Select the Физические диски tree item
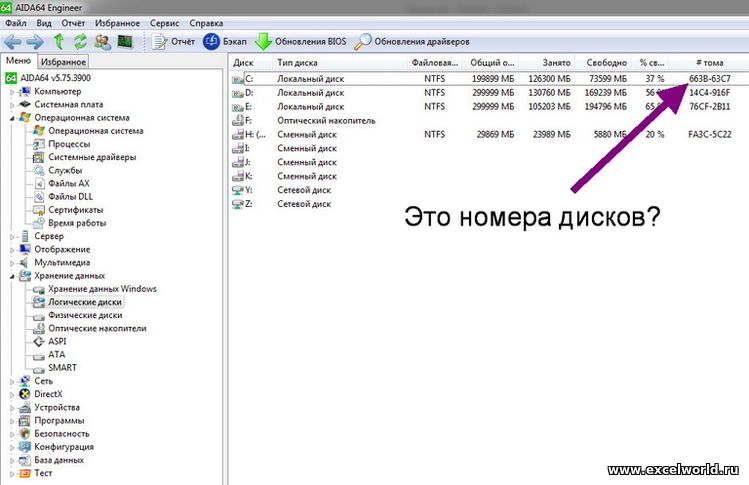This screenshot has width=749, height=485. (85, 315)
